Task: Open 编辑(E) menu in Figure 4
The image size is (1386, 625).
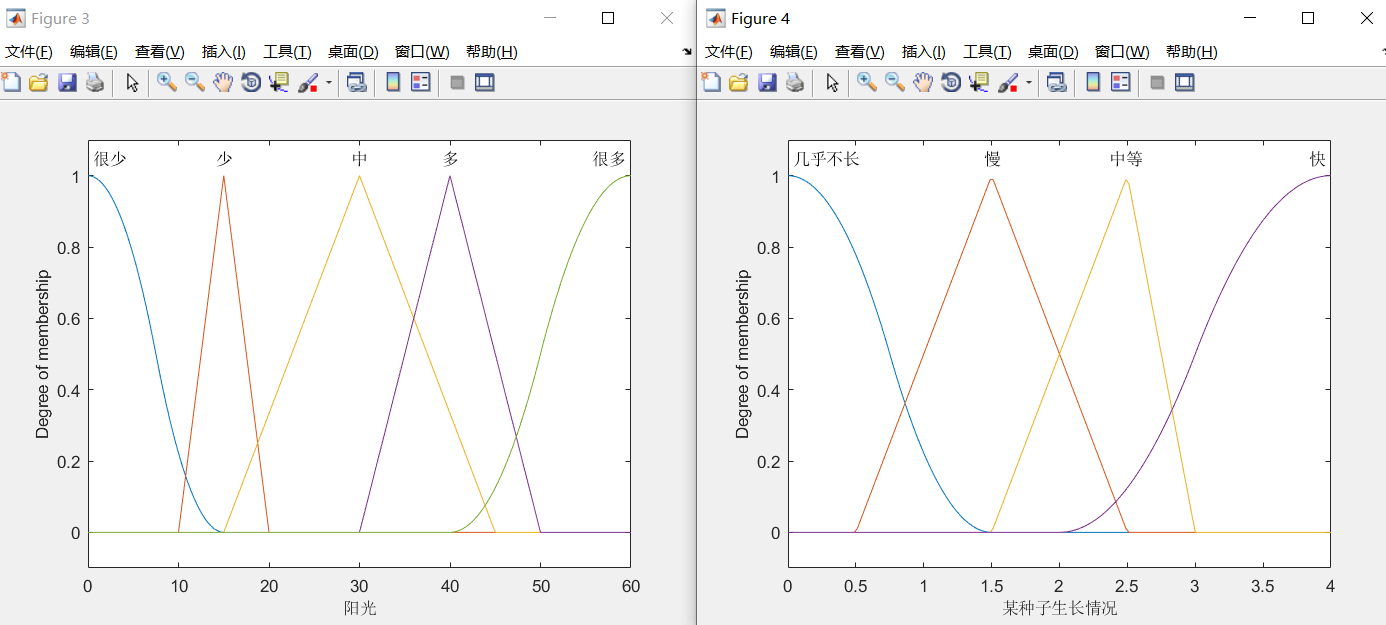Action: click(x=794, y=52)
